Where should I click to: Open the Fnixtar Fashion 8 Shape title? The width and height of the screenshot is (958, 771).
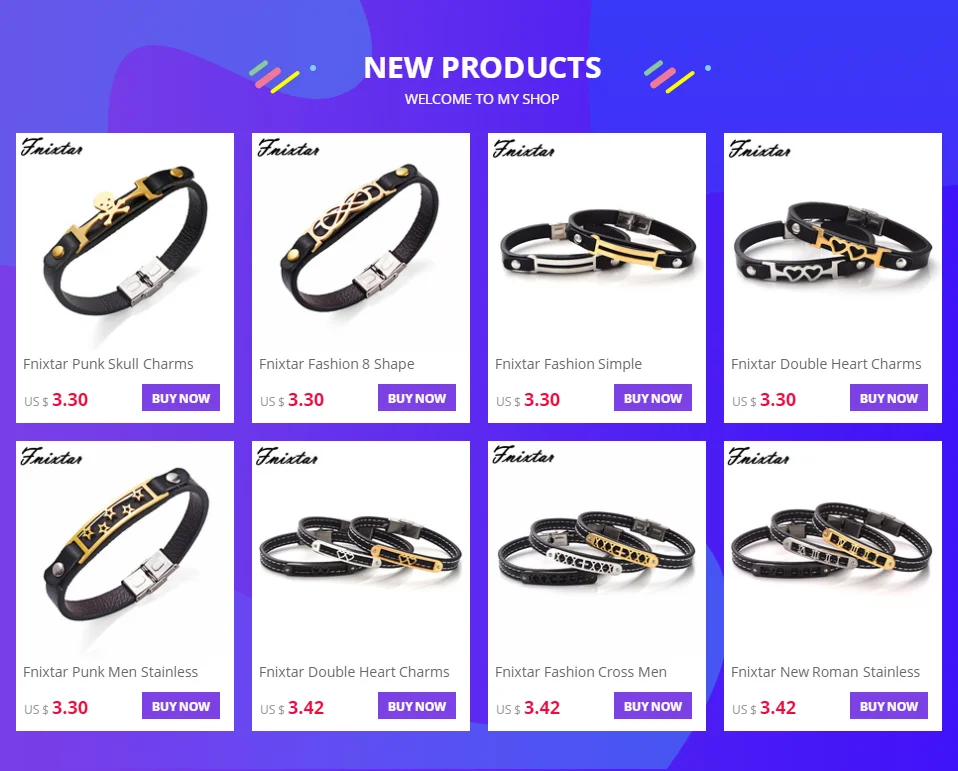[x=337, y=364]
